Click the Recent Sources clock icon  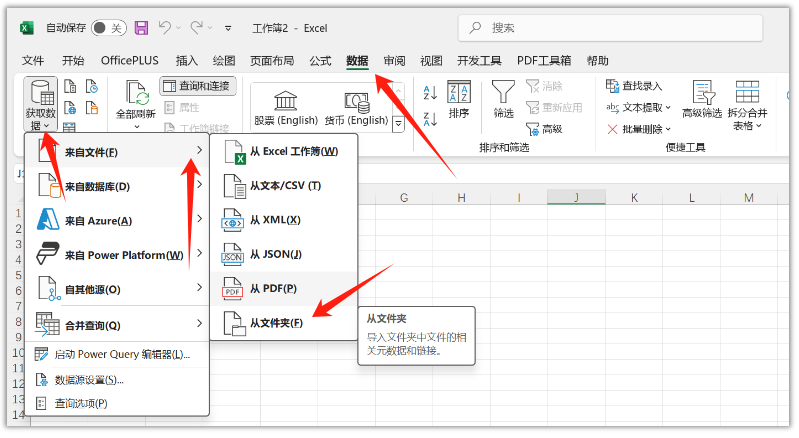[92, 87]
